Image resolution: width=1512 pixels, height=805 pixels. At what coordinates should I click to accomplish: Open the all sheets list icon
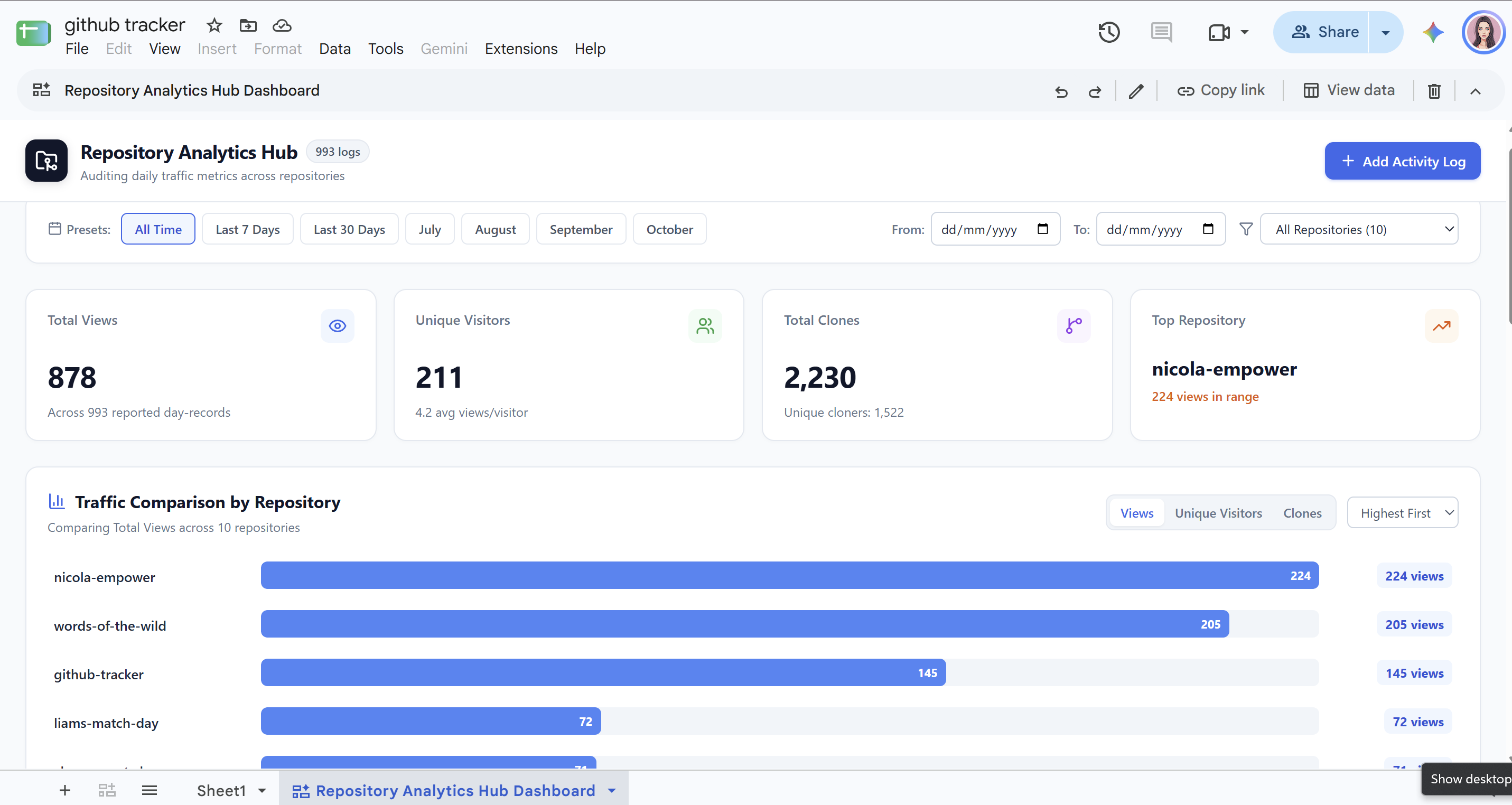[149, 790]
